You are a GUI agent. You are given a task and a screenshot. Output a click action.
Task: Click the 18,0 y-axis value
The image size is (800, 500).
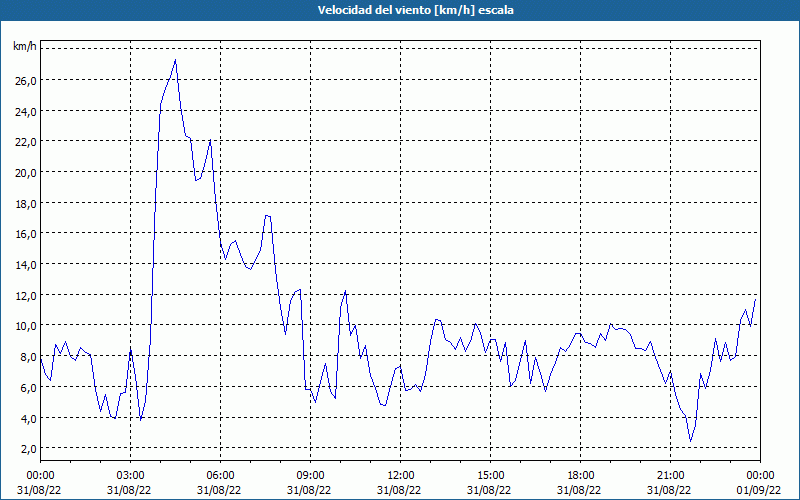click(x=26, y=204)
